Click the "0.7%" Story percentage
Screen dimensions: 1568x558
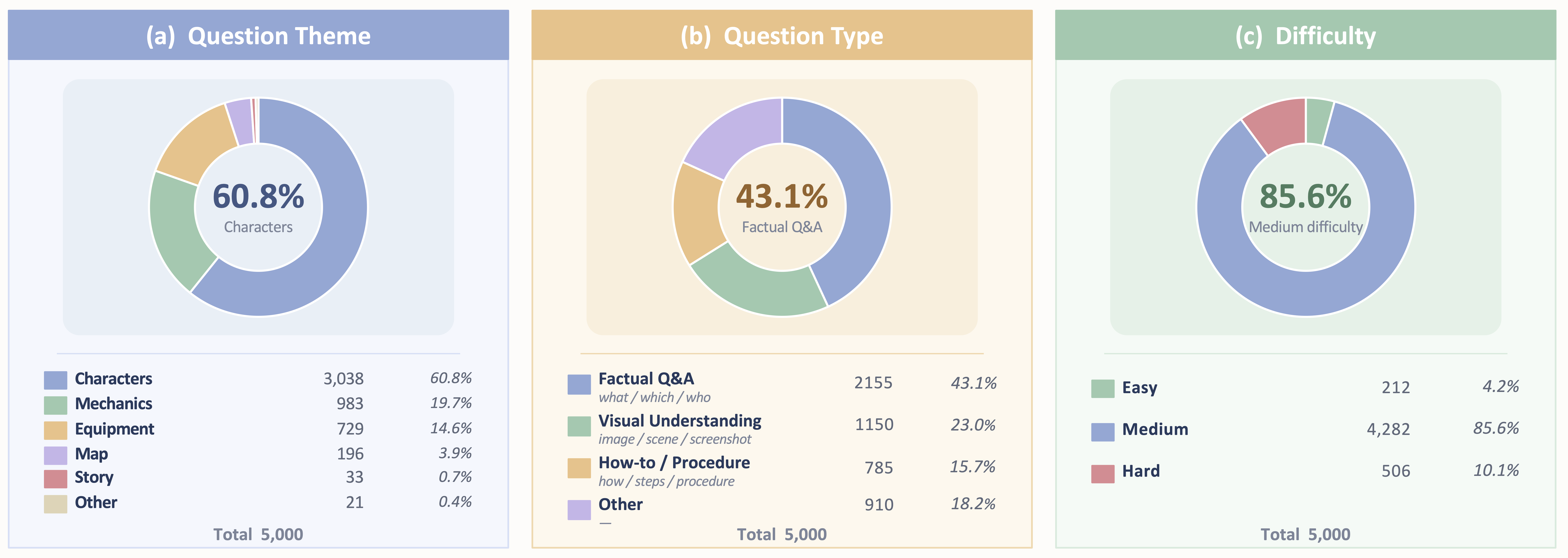455,477
